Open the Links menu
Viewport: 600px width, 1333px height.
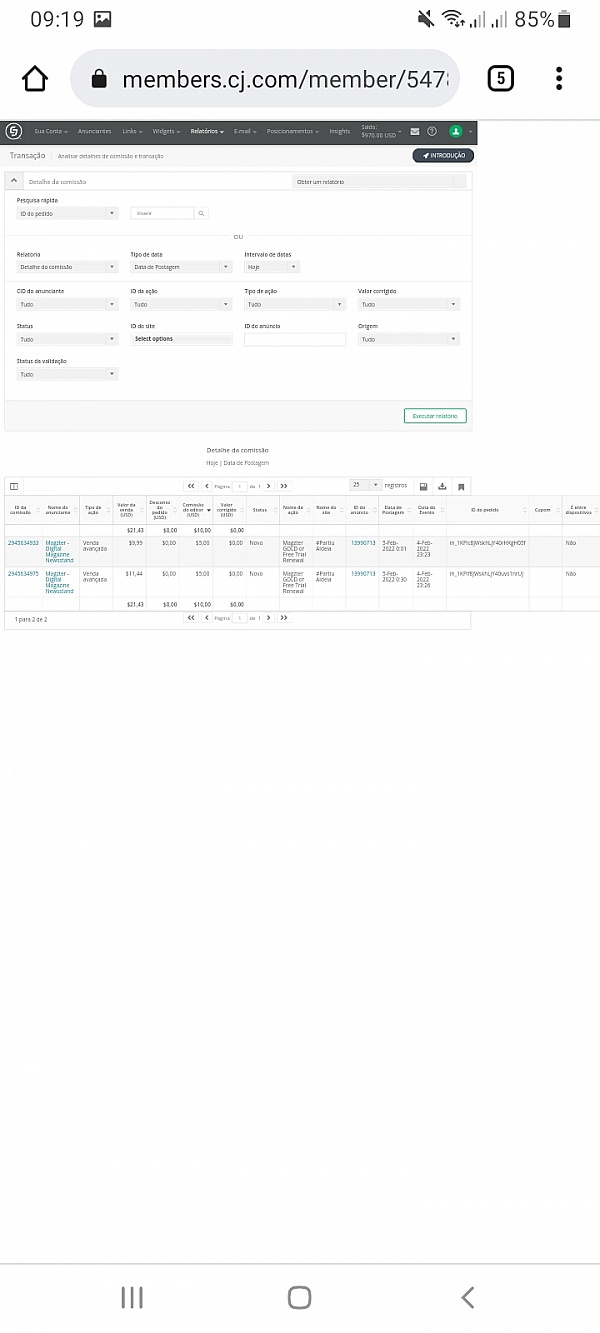(x=132, y=131)
